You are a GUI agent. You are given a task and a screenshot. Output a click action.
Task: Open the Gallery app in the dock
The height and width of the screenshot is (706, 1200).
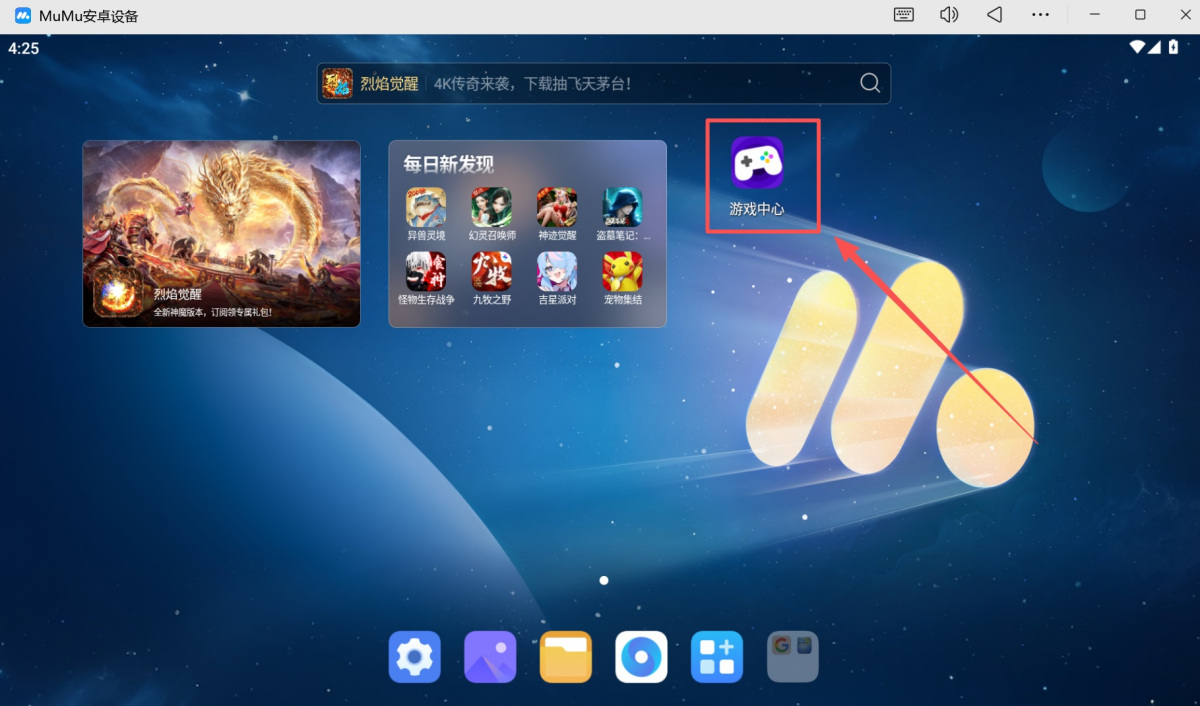coord(490,657)
